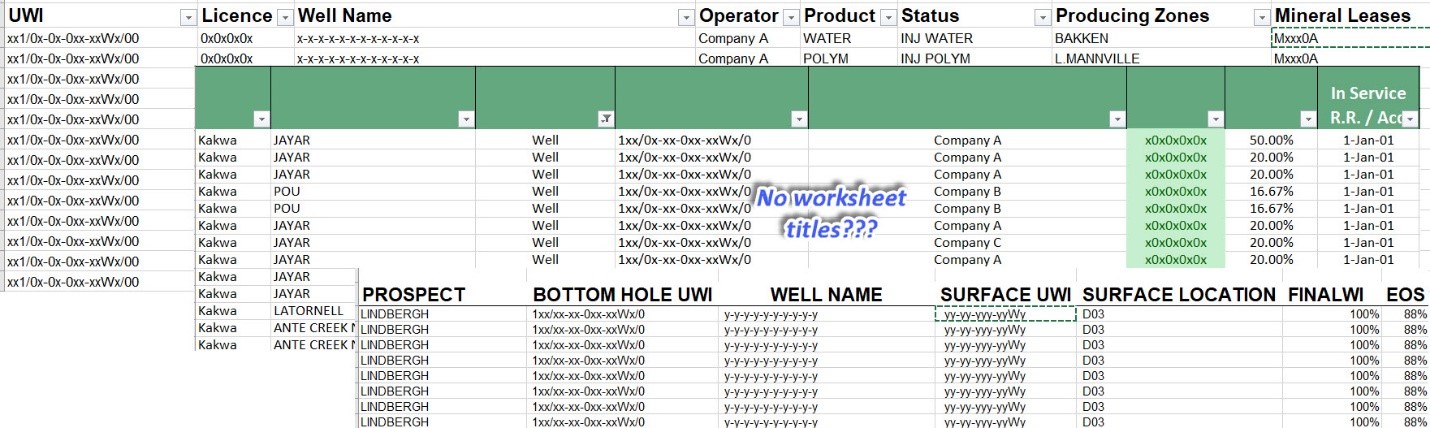This screenshot has width=1430, height=428.
Task: Open green header dropdown above the Kakwa column
Action: (261, 119)
